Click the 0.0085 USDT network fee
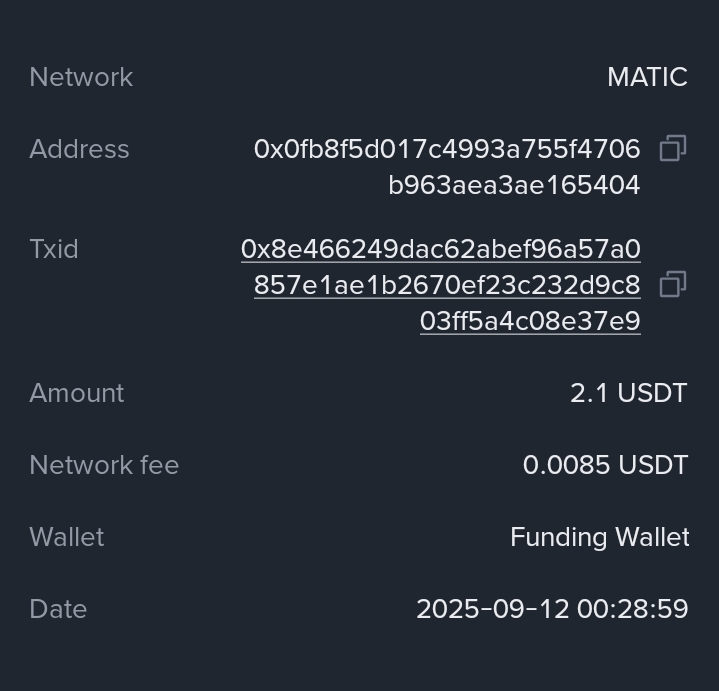719x691 pixels. 605,465
